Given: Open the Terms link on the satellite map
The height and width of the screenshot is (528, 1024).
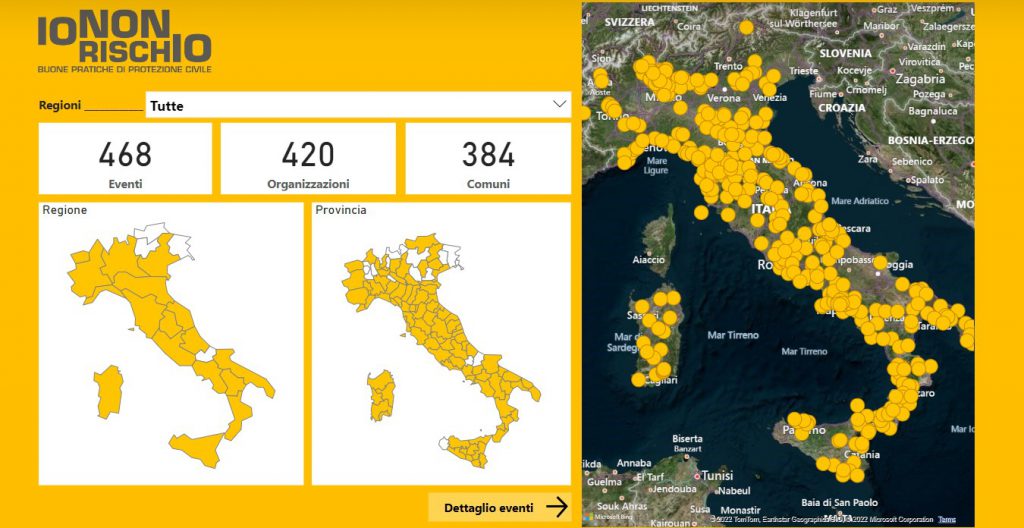Looking at the screenshot, I should (946, 519).
